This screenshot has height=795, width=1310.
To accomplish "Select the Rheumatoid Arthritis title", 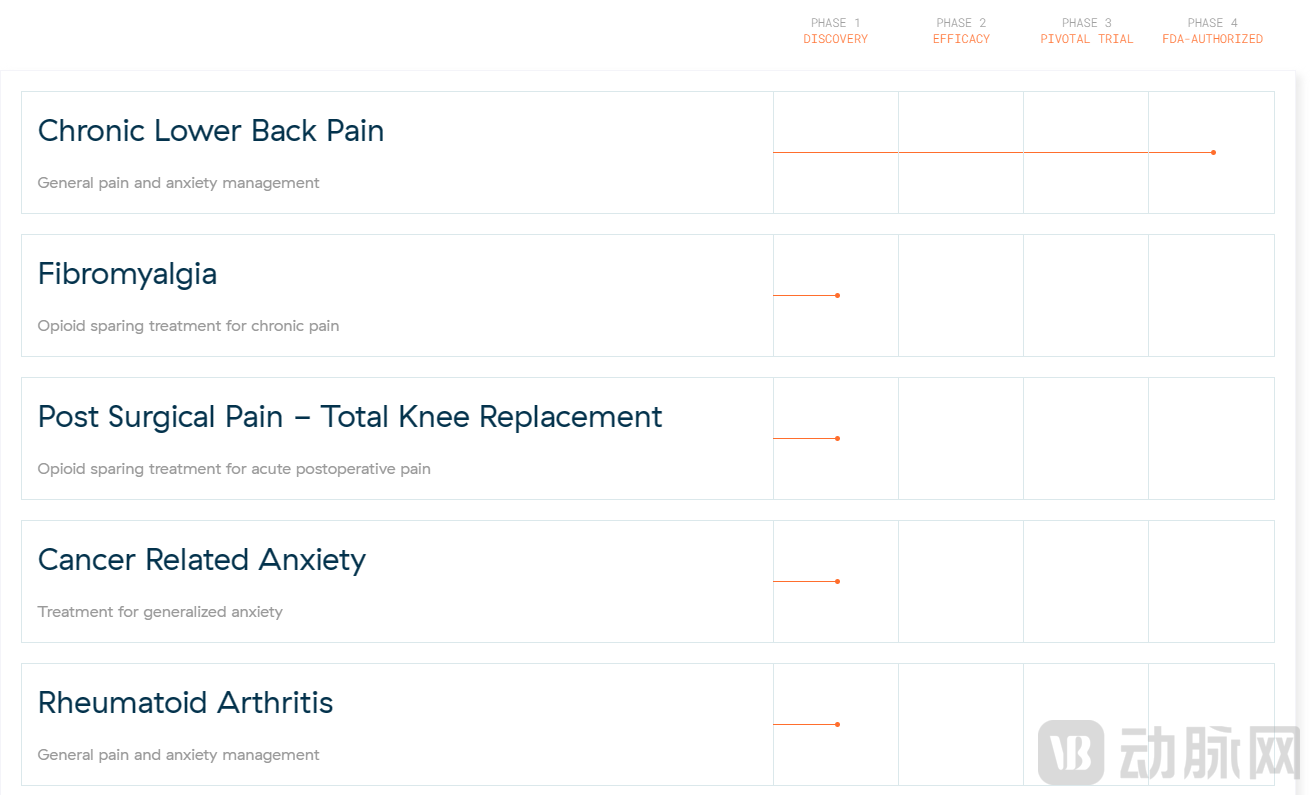I will [x=185, y=703].
